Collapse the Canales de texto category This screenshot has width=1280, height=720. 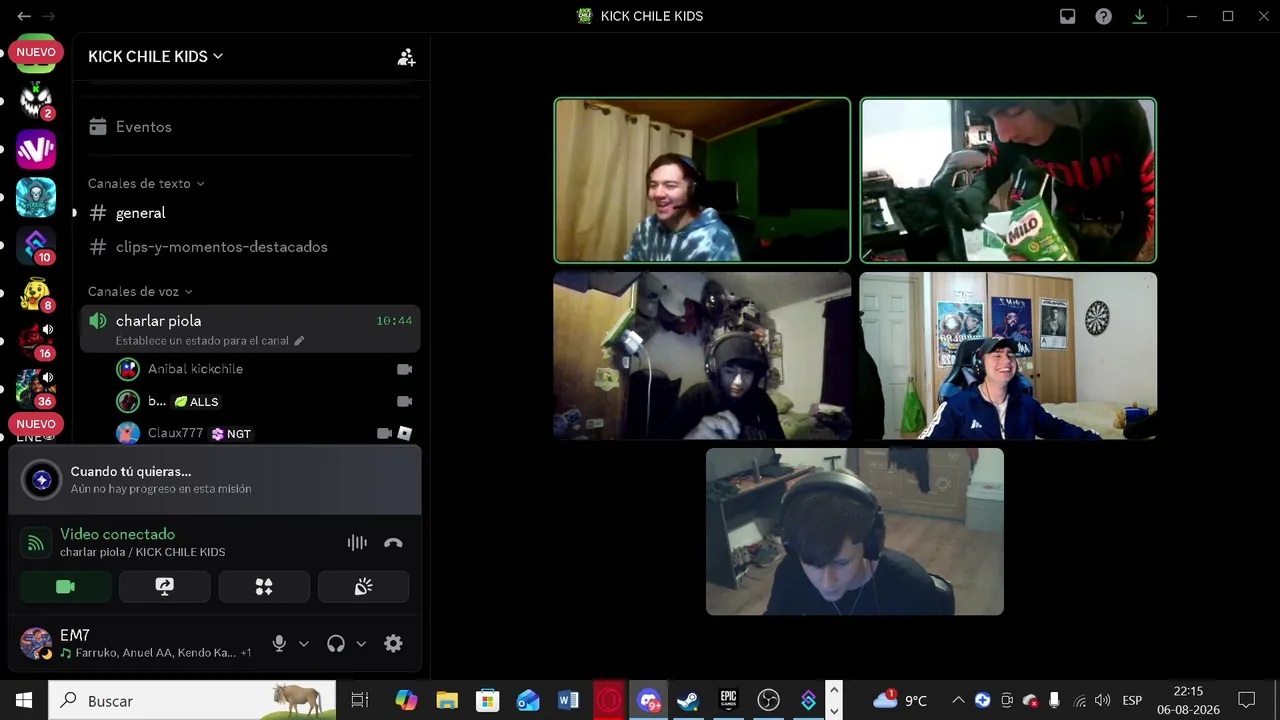(x=146, y=183)
